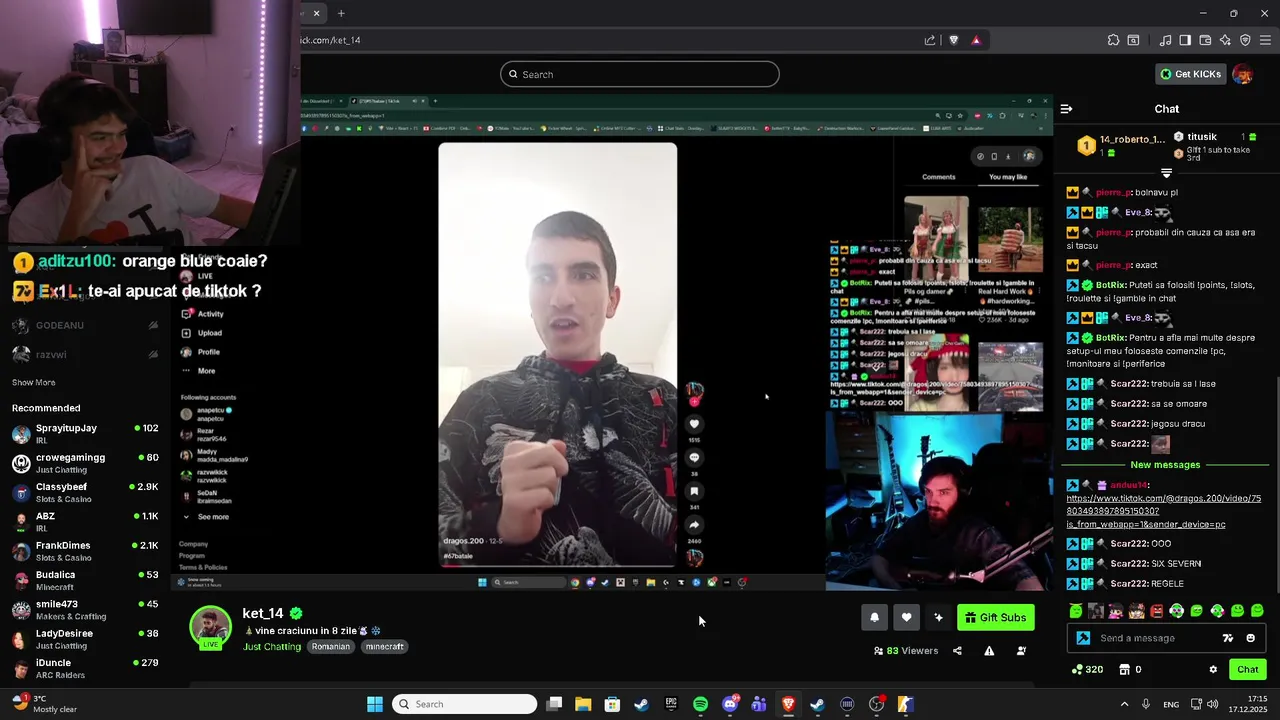Open the tab search icon in browser toolbar

pos(1133,40)
